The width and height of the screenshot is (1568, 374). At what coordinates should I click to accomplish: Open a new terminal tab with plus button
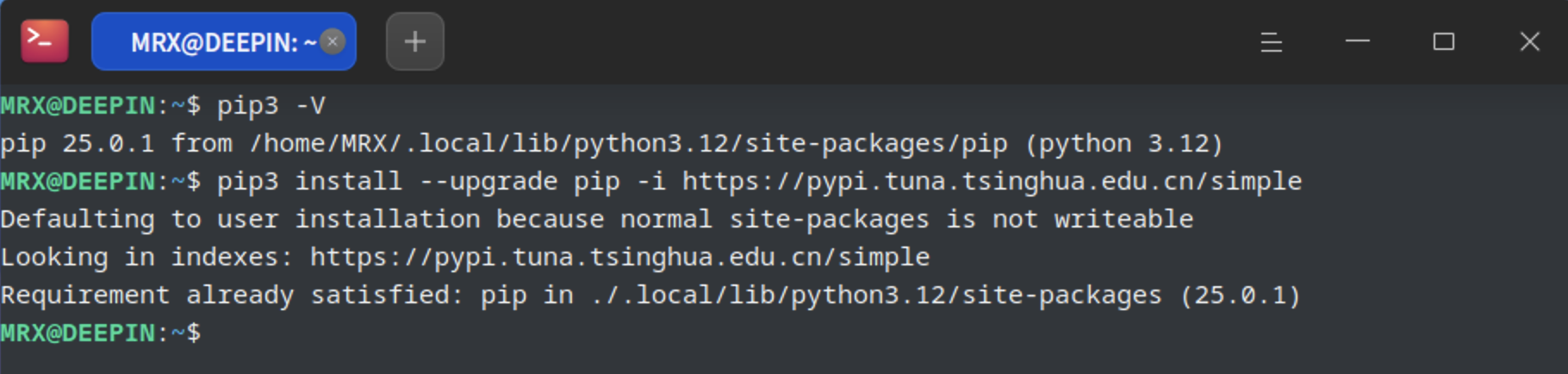click(414, 41)
